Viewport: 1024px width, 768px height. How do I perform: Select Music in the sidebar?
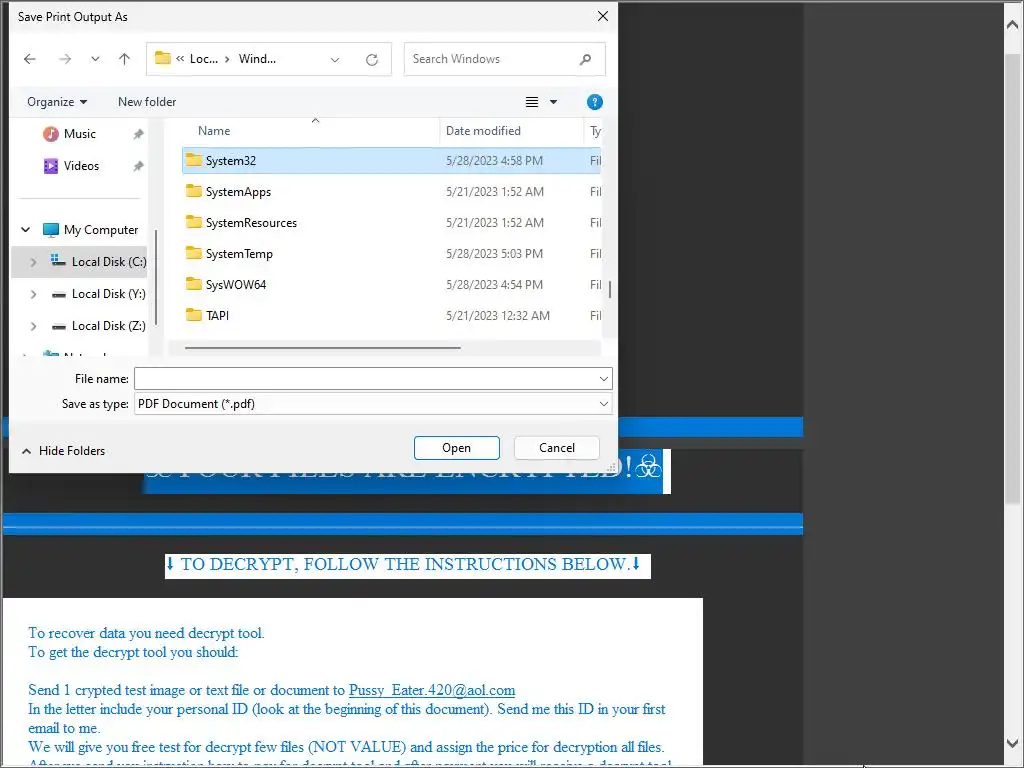[x=80, y=134]
